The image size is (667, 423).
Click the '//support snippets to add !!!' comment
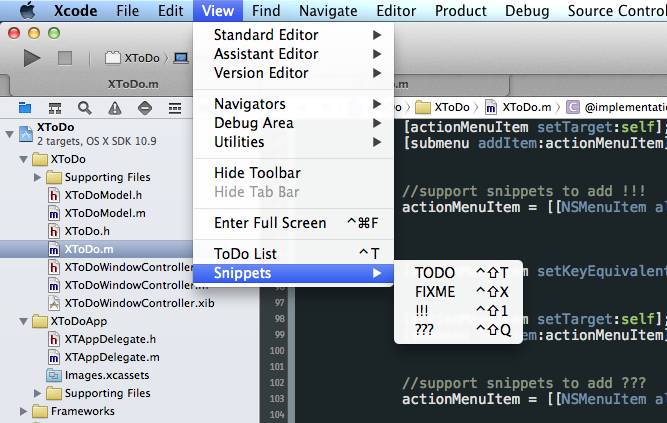(x=524, y=191)
